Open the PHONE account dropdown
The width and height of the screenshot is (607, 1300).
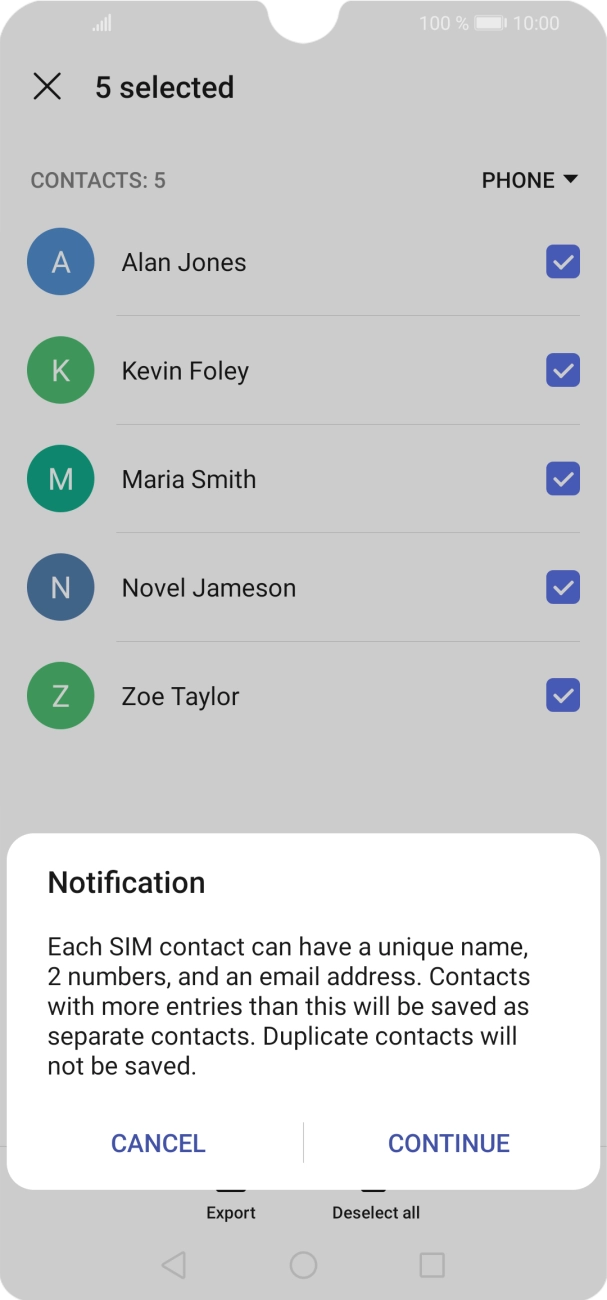(x=530, y=180)
